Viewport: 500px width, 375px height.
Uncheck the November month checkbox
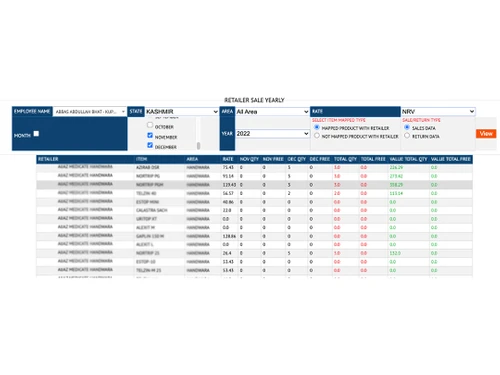(x=150, y=135)
